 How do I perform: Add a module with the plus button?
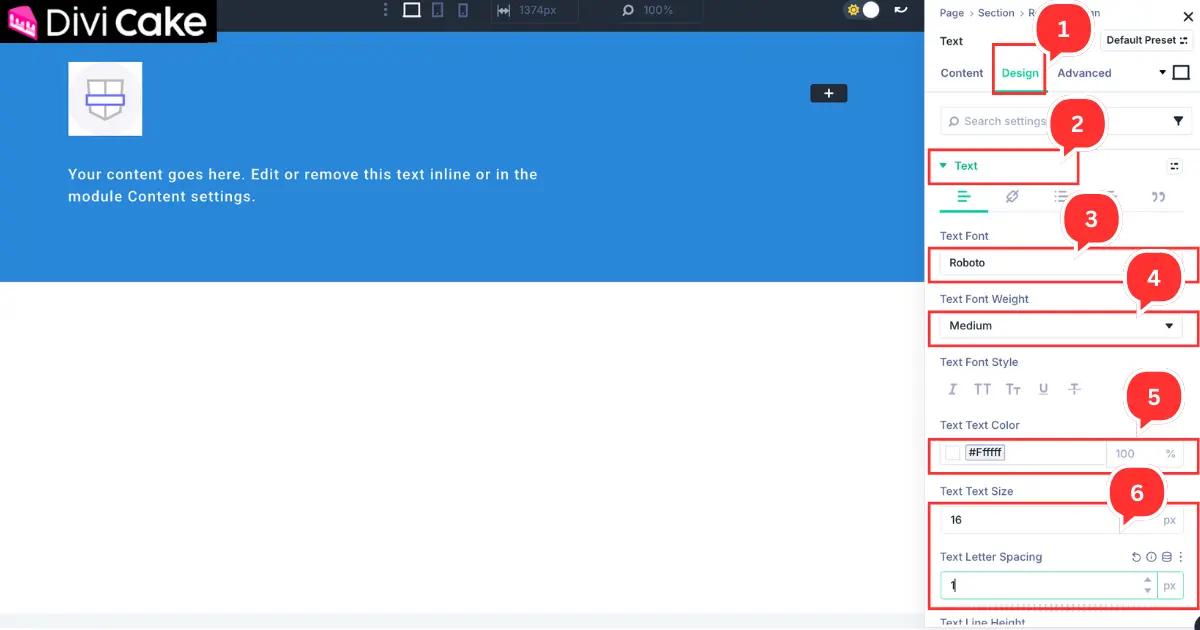(x=828, y=93)
